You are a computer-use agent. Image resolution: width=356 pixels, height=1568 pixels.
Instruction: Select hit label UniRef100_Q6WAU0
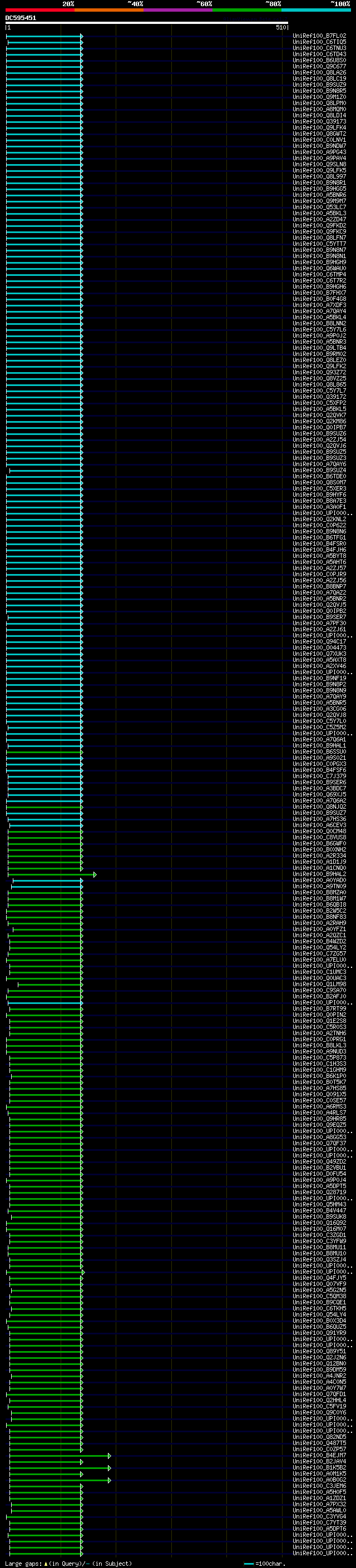click(319, 269)
